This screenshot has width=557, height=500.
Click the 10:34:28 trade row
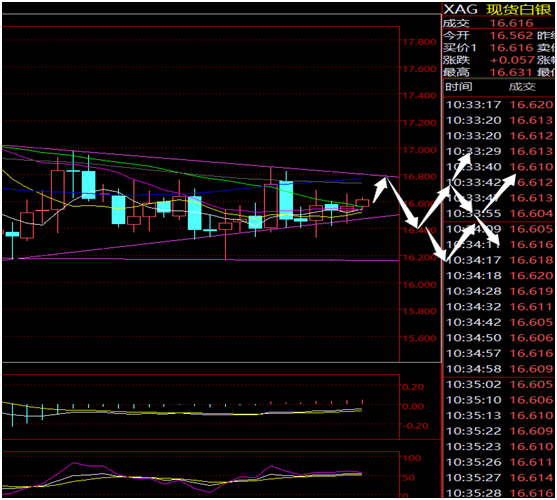point(499,291)
